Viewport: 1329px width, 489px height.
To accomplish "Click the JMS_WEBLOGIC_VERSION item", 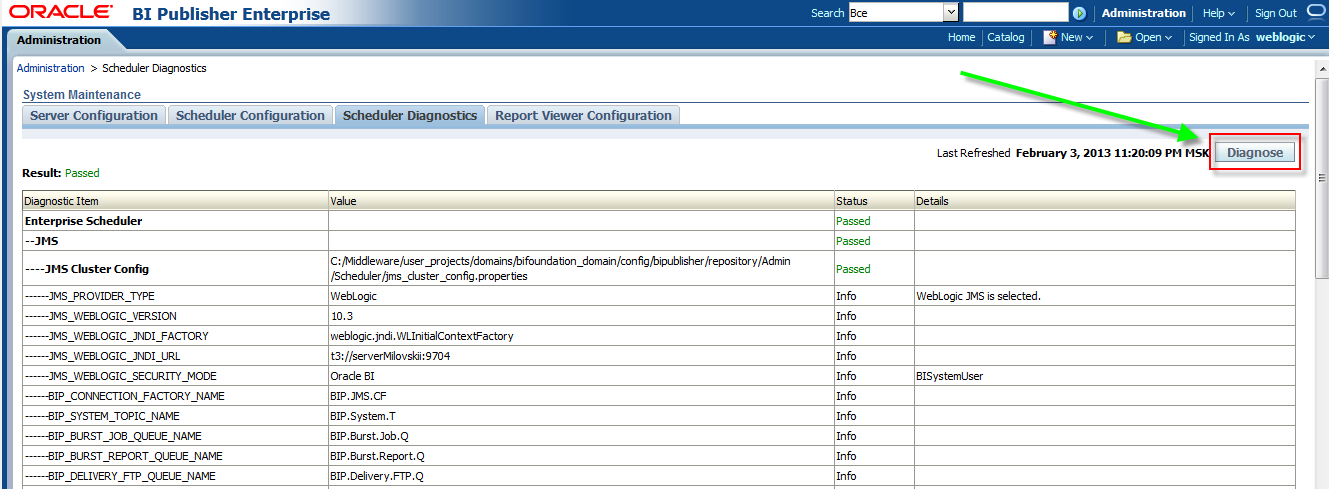I will click(x=101, y=316).
